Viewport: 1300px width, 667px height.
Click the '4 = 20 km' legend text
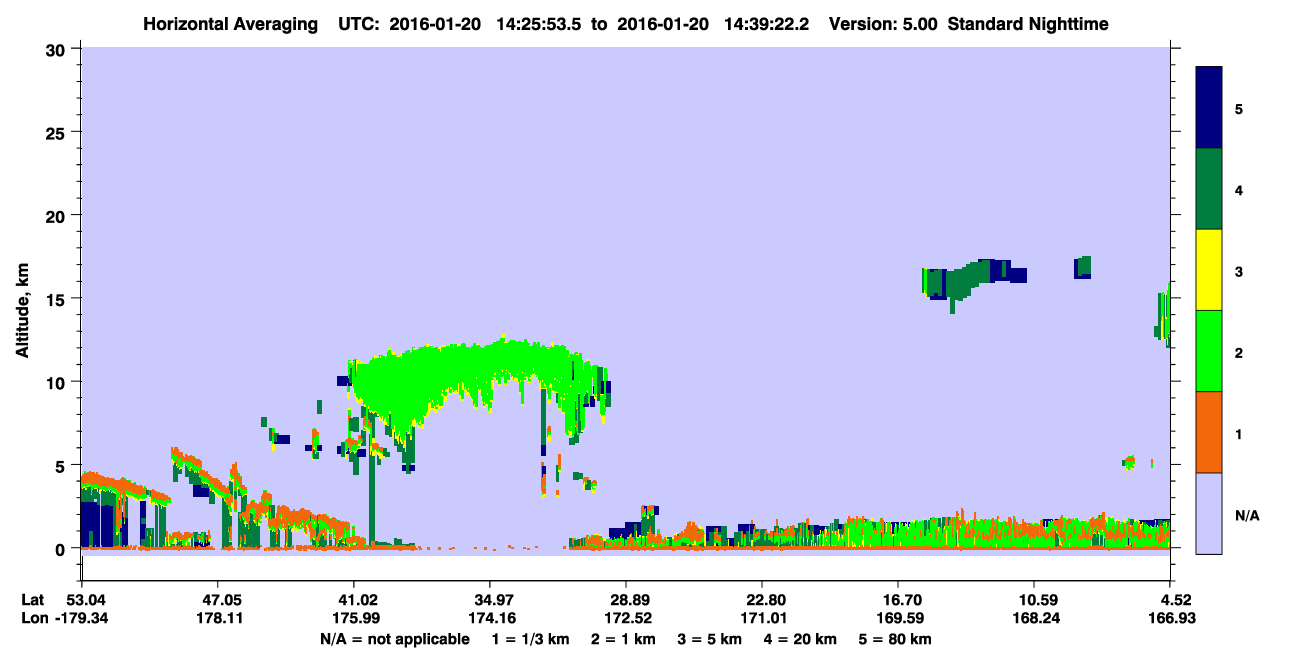pyautogui.click(x=802, y=639)
